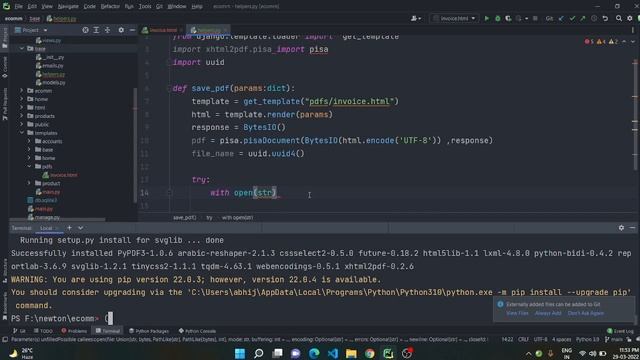Hide the Project panel with minus icon
Image resolution: width=640 pixels, height=360 pixels.
(x=132, y=30)
